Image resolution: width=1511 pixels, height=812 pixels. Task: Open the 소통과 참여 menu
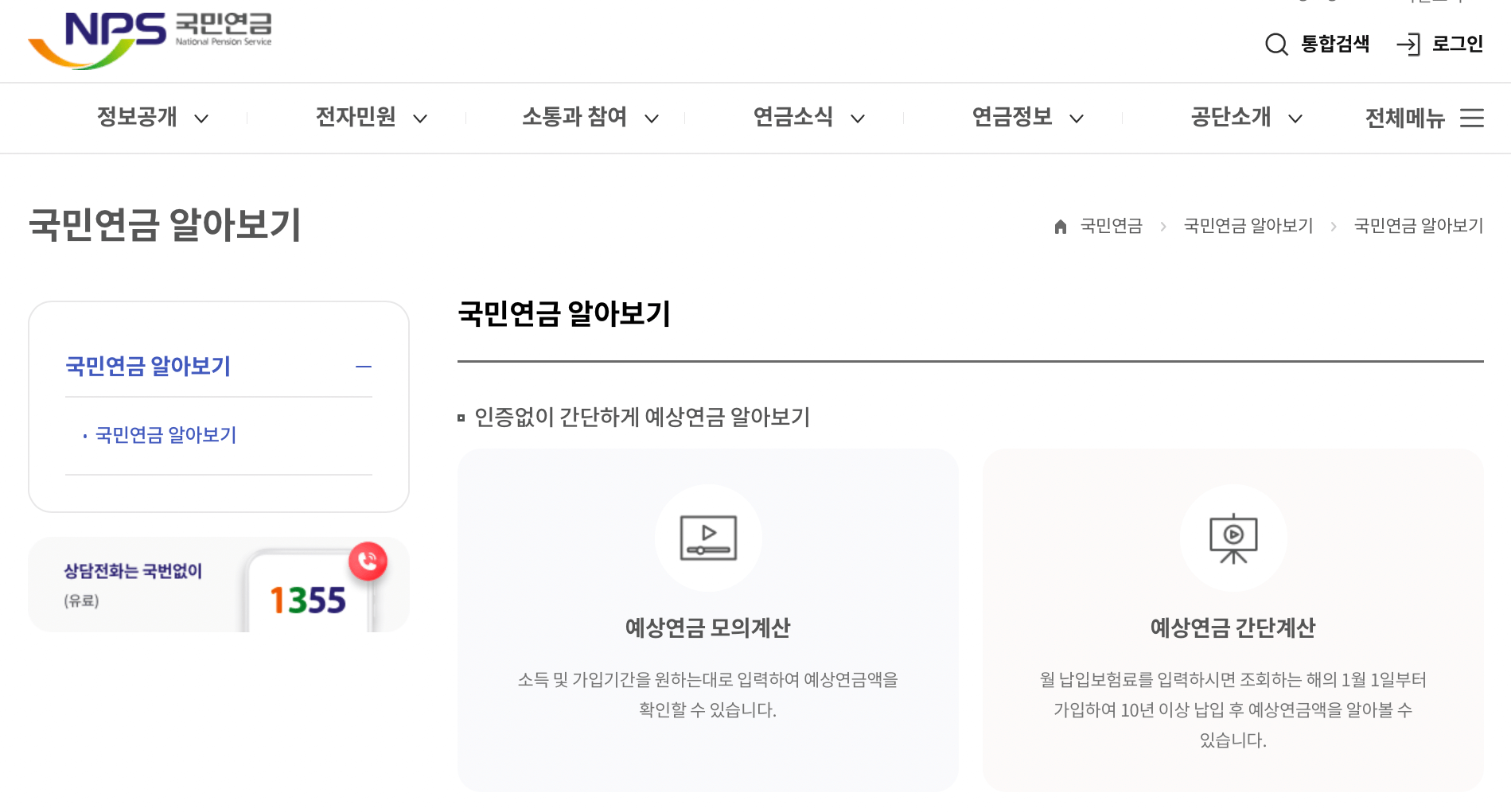point(575,118)
